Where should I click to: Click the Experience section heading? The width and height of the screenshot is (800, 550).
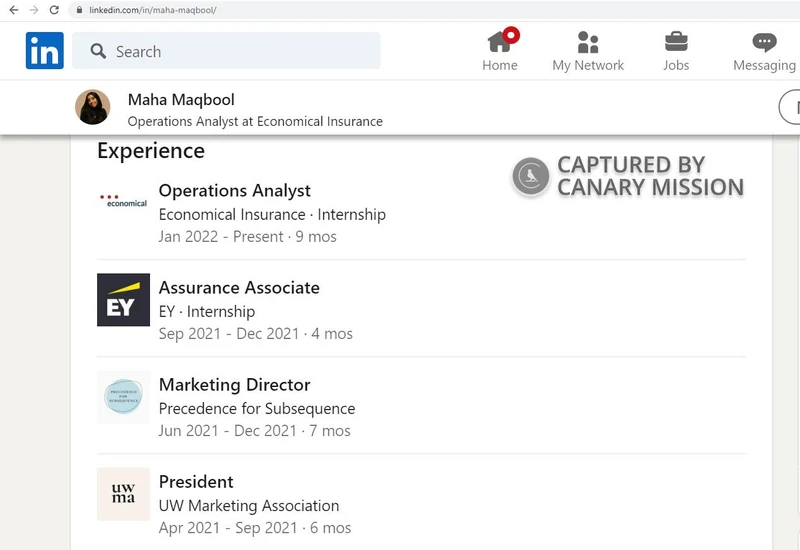coord(151,151)
